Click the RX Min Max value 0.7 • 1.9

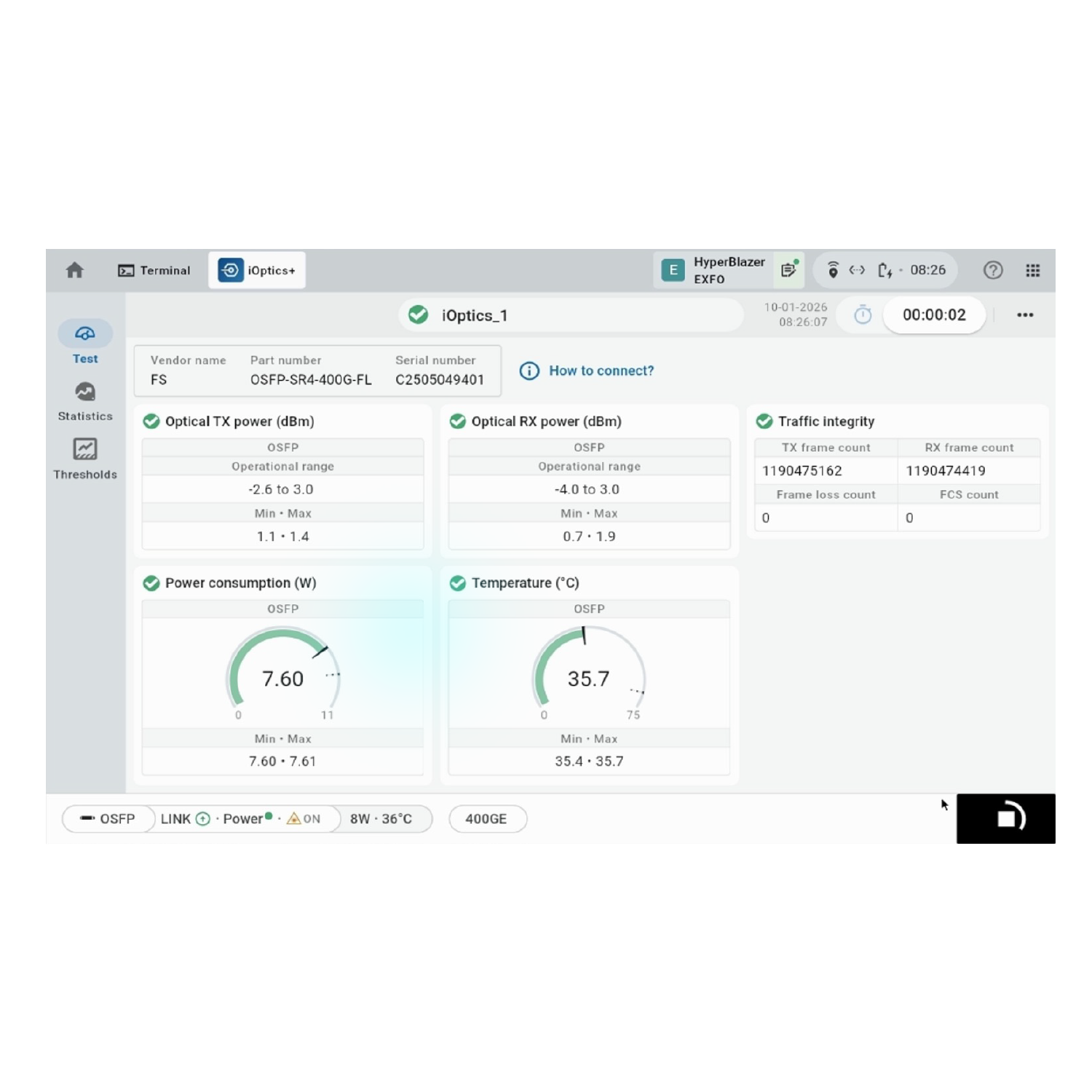589,537
